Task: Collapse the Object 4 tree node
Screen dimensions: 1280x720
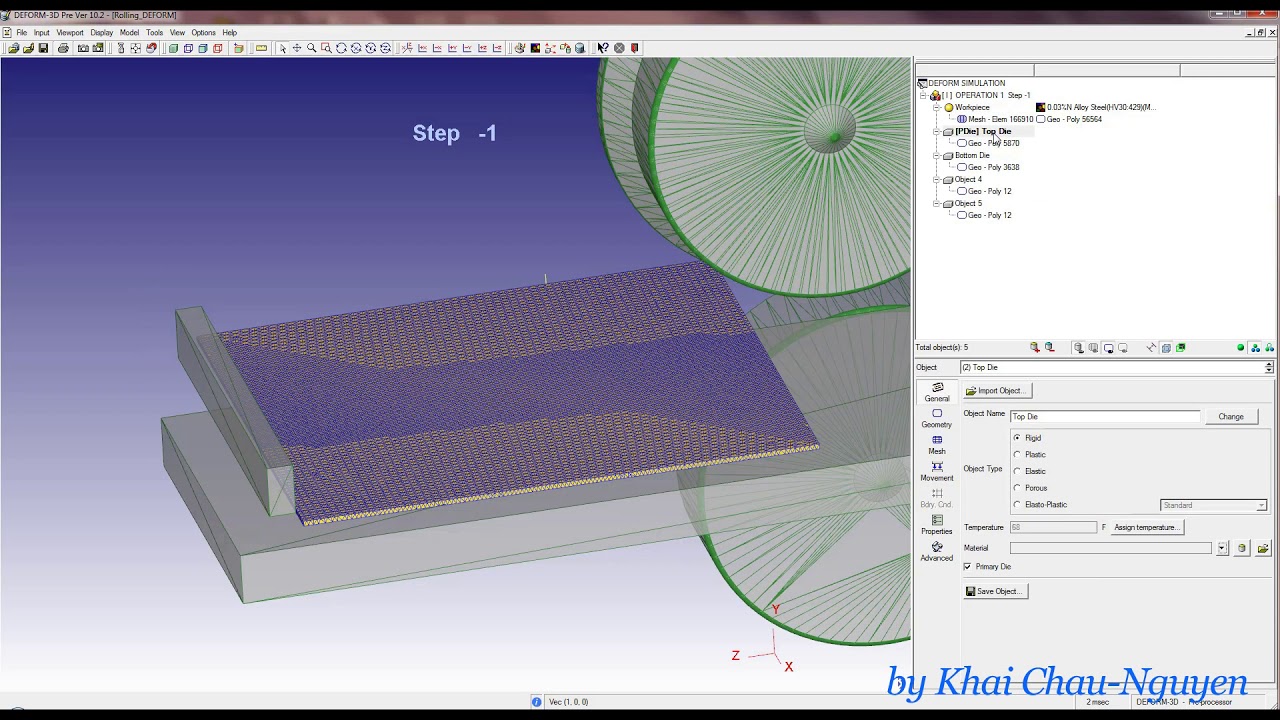Action: 937,179
